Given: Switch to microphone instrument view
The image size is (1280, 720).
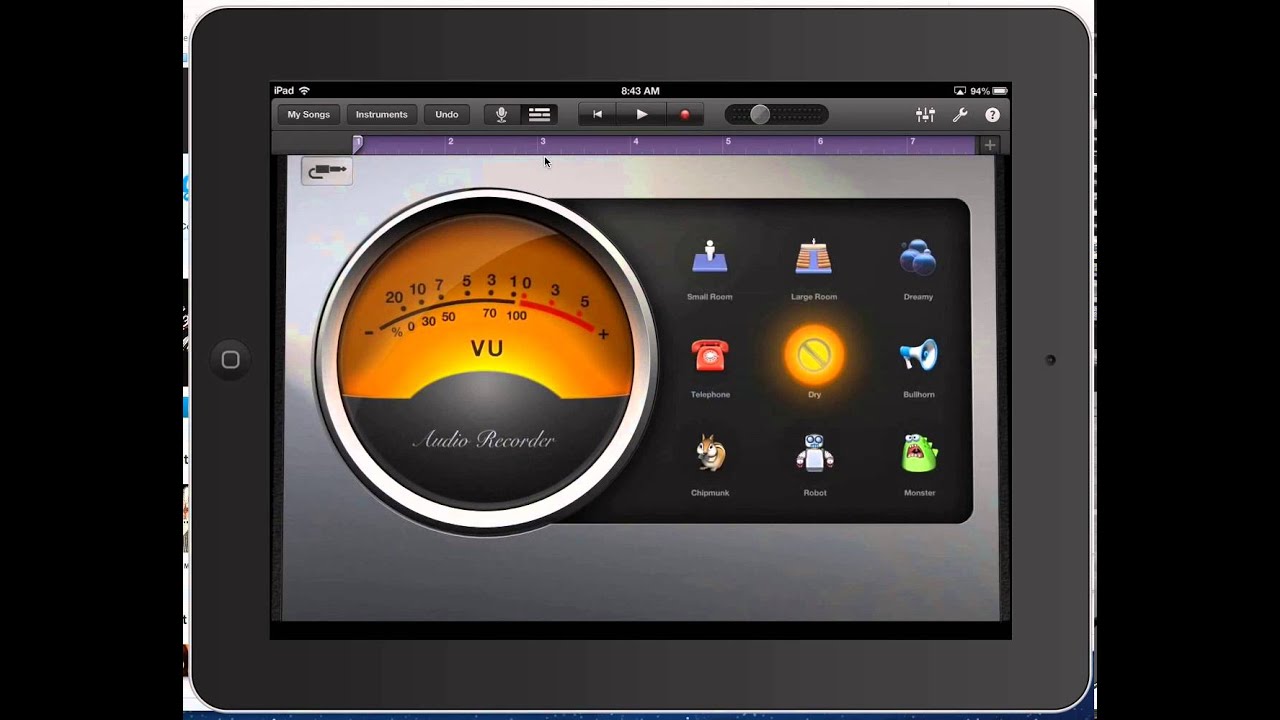Looking at the screenshot, I should [x=501, y=115].
